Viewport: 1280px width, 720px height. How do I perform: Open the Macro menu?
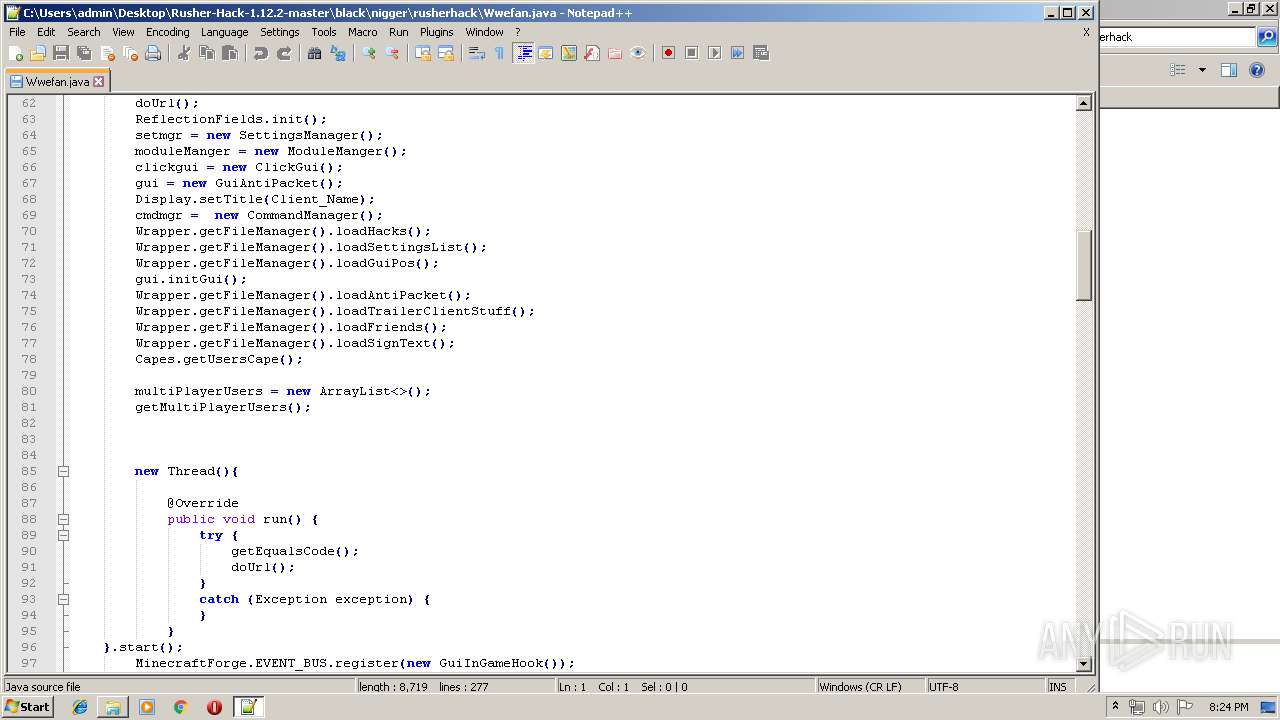click(362, 32)
